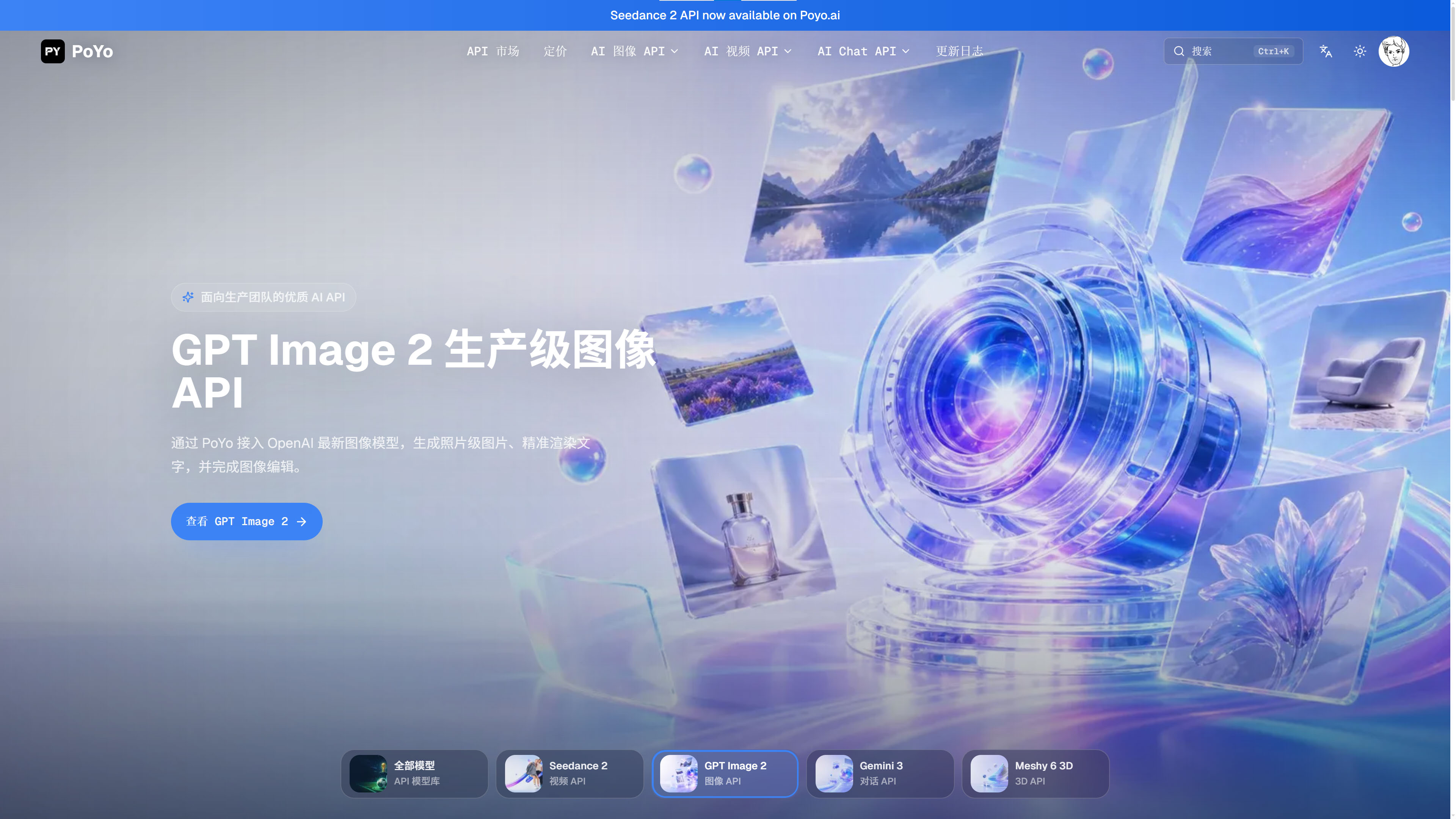Click the Meshy 6 3D card thumbnail
Image resolution: width=1456 pixels, height=819 pixels.
point(989,773)
